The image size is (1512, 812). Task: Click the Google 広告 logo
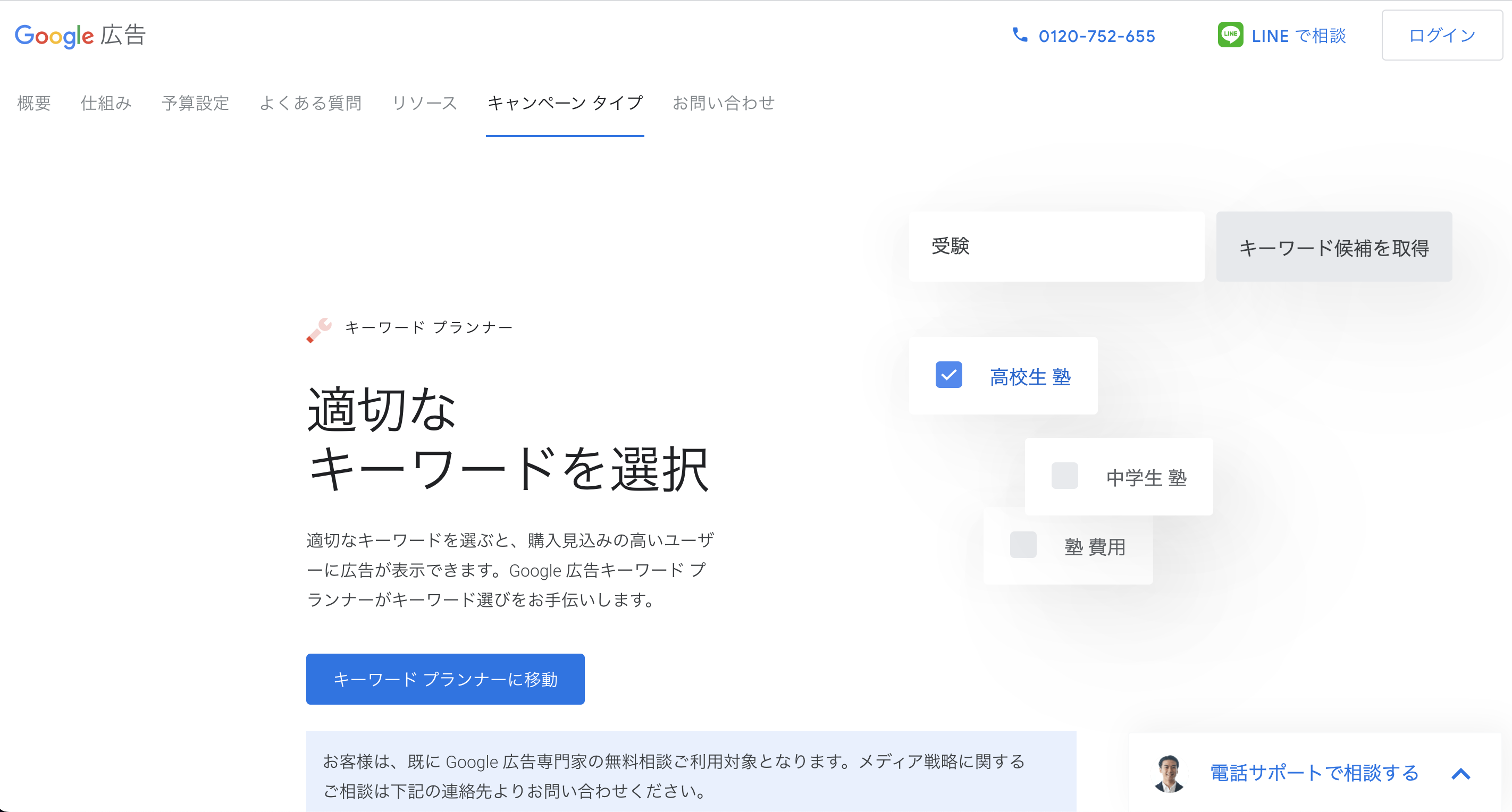tap(80, 35)
